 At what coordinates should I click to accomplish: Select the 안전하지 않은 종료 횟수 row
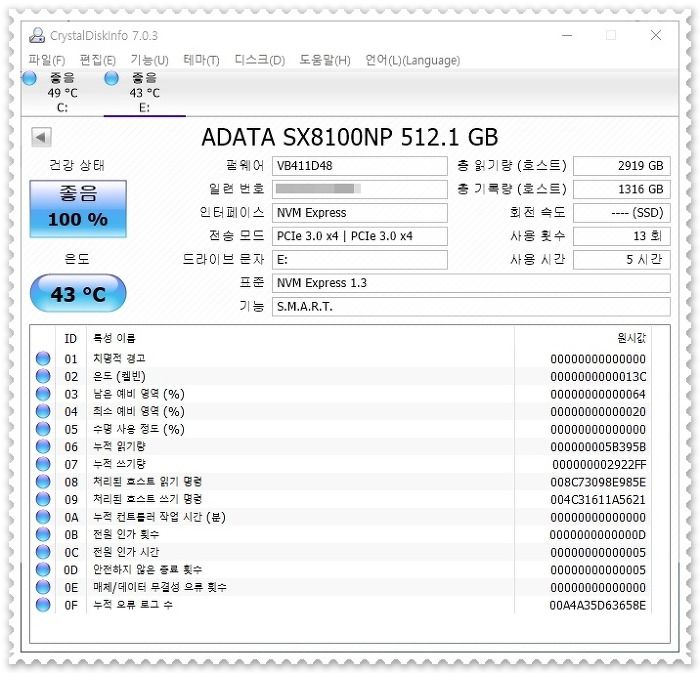341,569
